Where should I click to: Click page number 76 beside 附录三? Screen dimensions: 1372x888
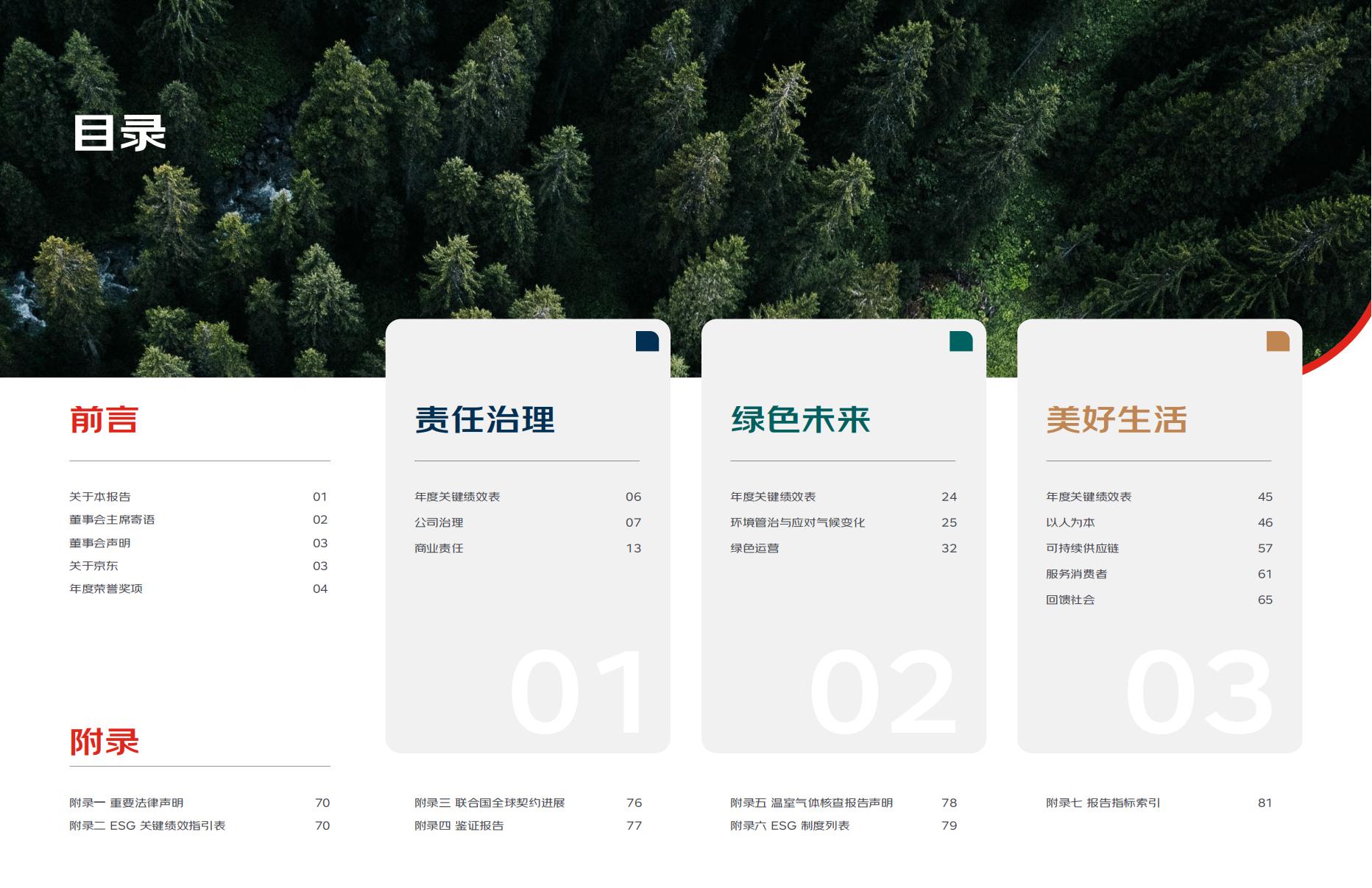pyautogui.click(x=634, y=803)
